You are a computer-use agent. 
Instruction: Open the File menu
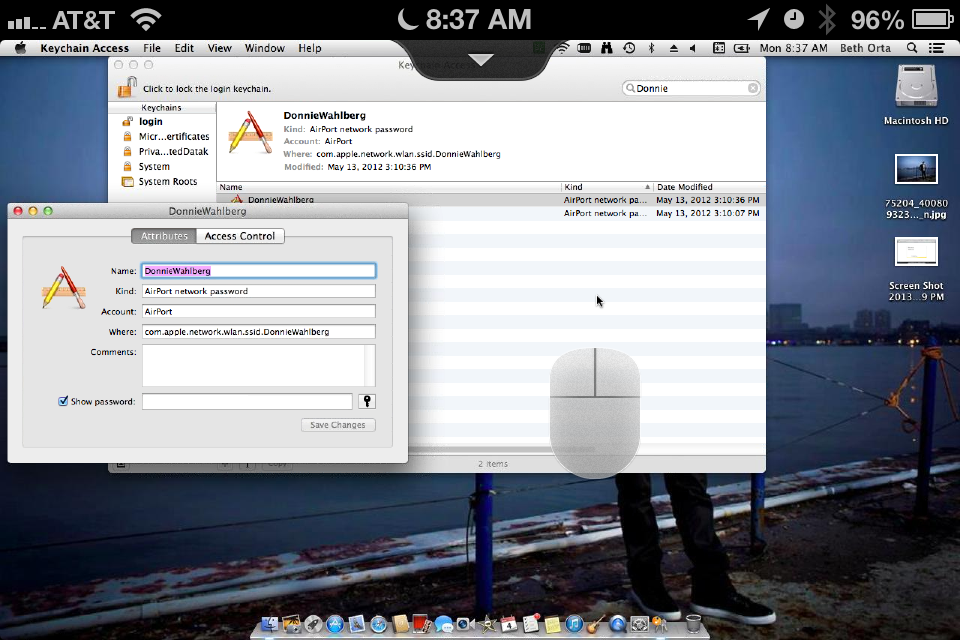[x=152, y=48]
